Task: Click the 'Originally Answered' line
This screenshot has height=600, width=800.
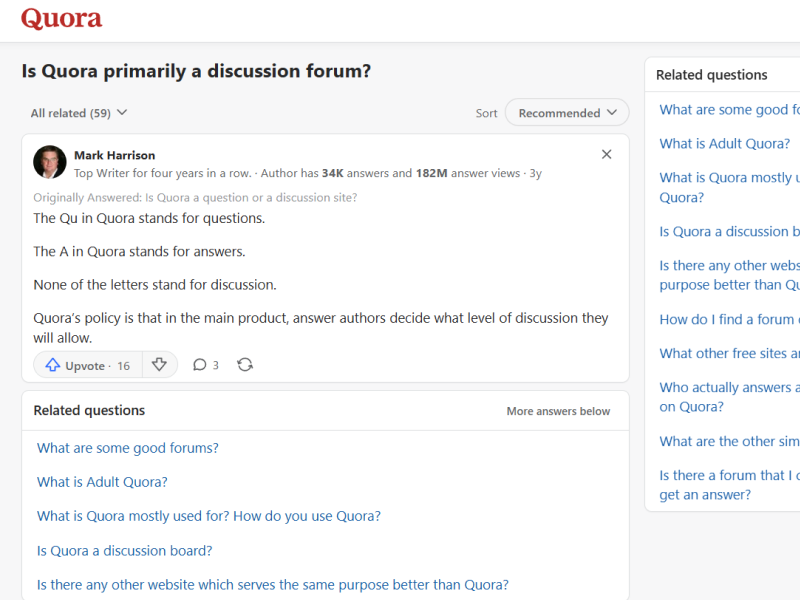Action: pyautogui.click(x=195, y=197)
